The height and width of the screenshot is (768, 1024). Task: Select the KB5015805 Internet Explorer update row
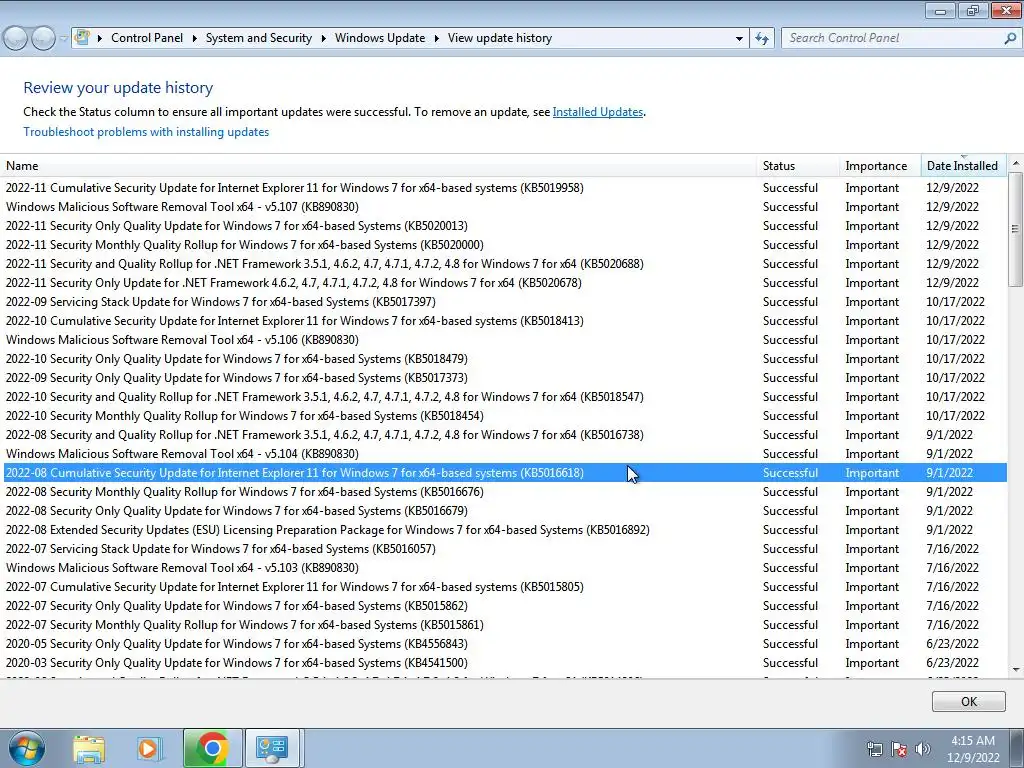pos(505,586)
